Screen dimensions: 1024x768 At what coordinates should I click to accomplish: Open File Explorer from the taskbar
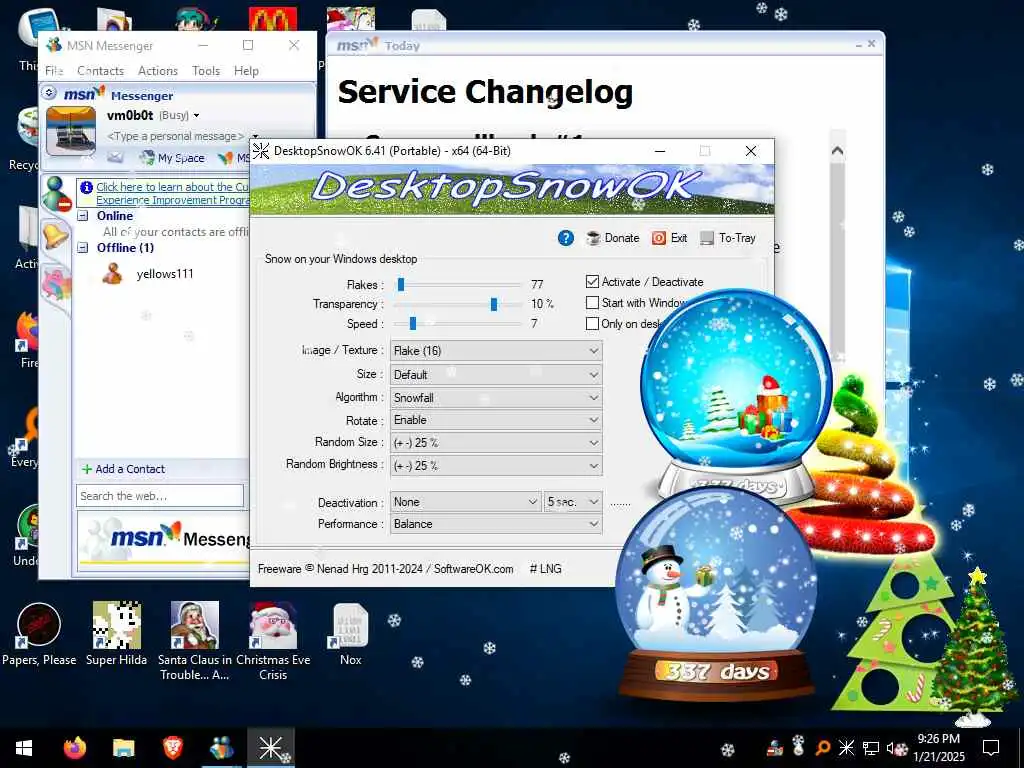123,748
